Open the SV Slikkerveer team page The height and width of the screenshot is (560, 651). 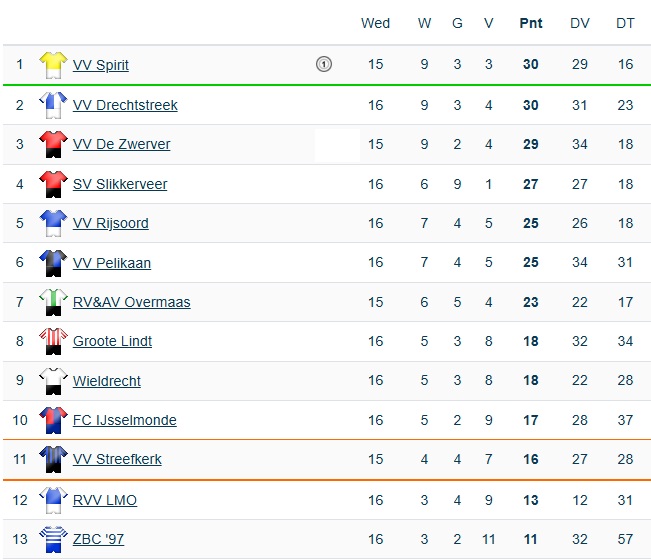120,184
